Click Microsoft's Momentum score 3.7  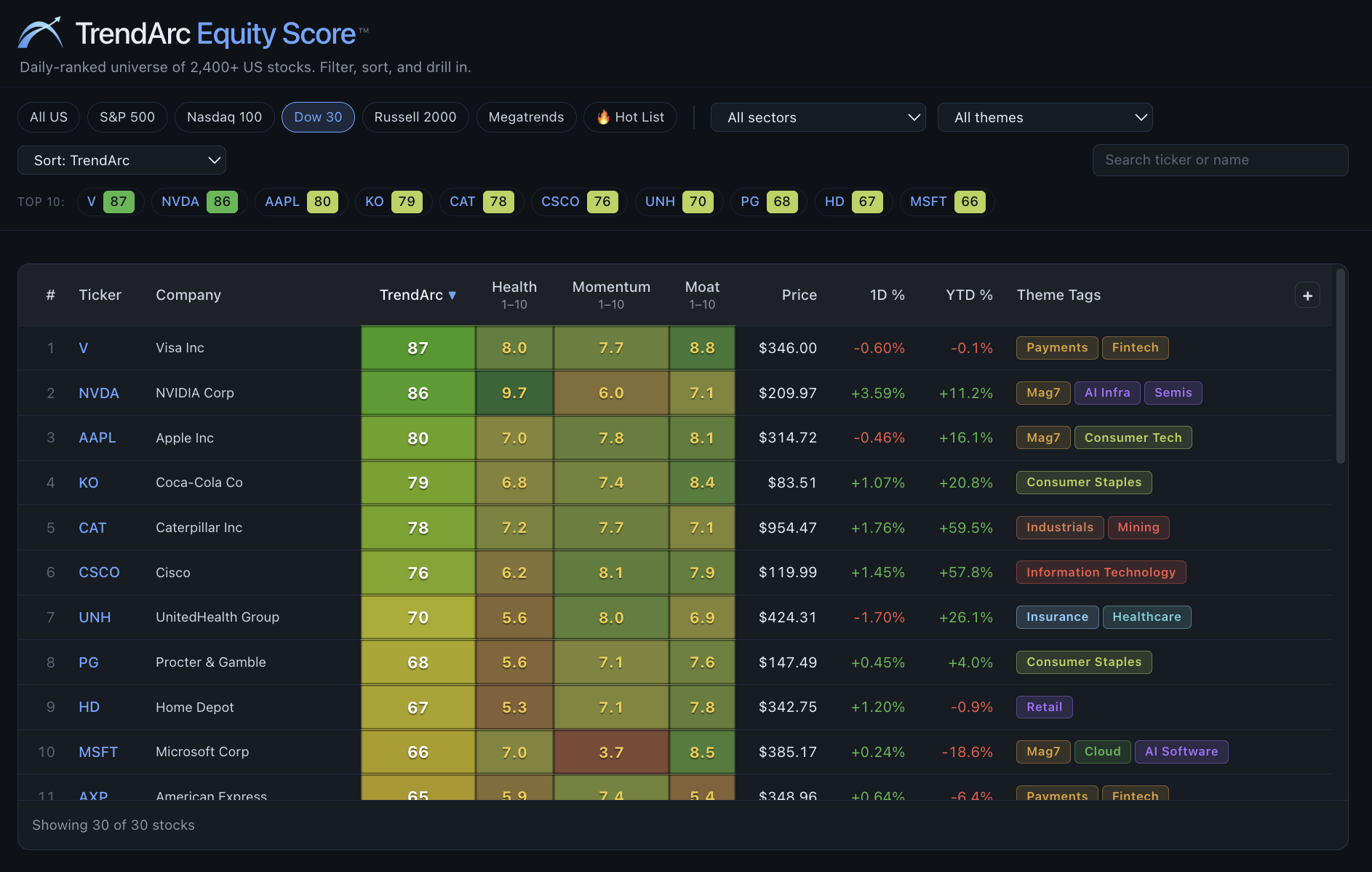point(611,752)
